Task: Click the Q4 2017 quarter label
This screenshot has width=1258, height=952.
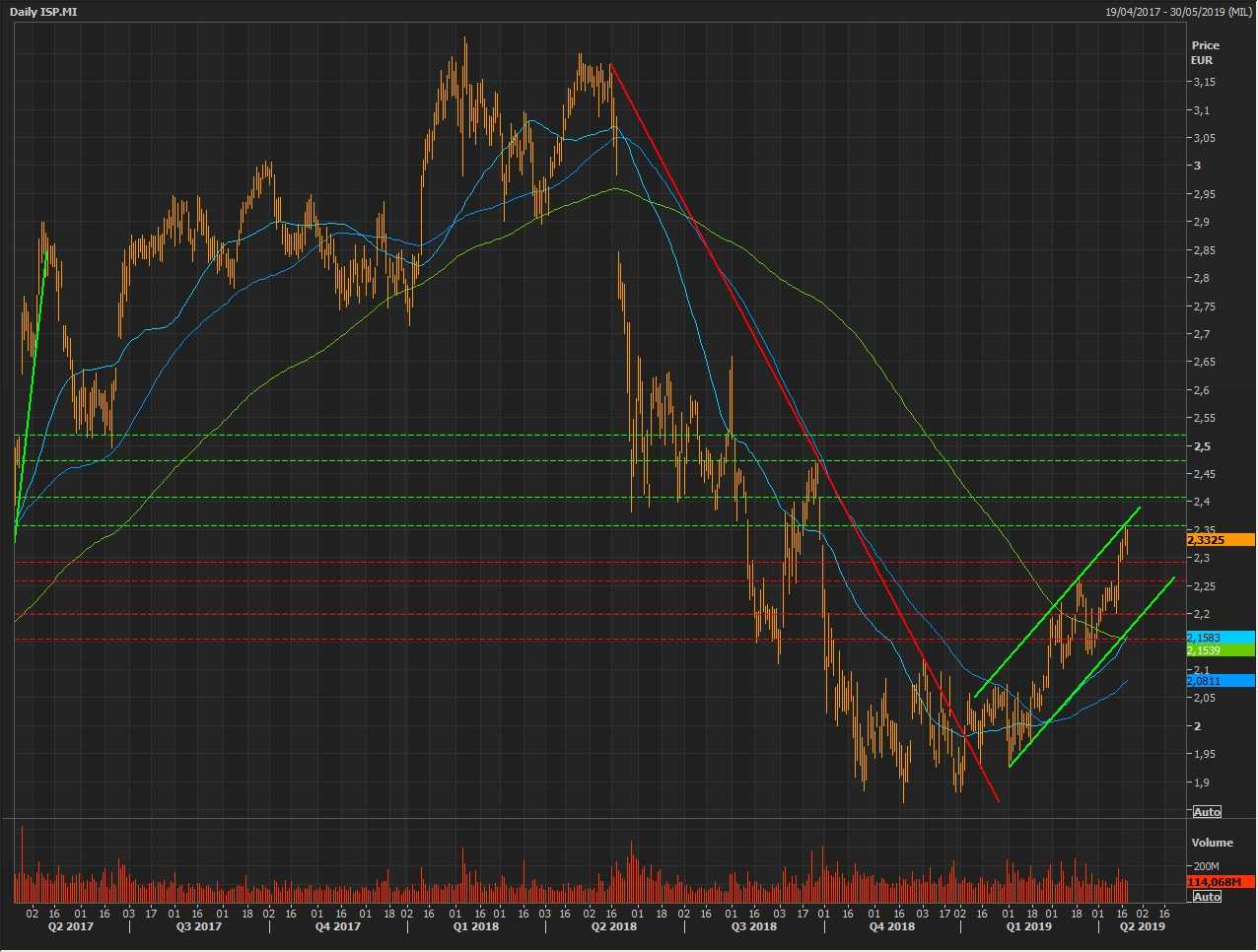Action: [x=338, y=926]
